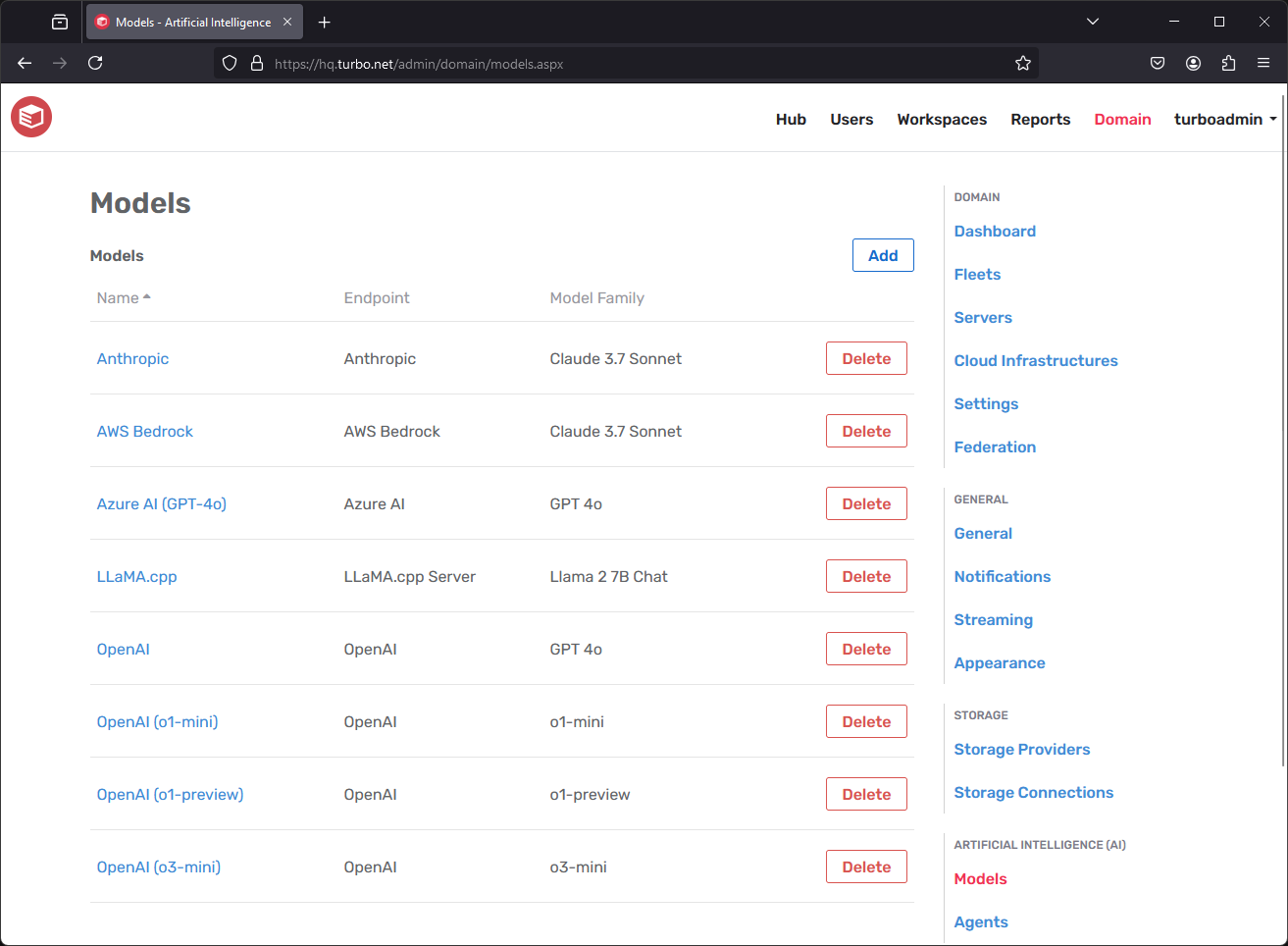Click the Endpoint column header
1288x946 pixels.
(377, 298)
